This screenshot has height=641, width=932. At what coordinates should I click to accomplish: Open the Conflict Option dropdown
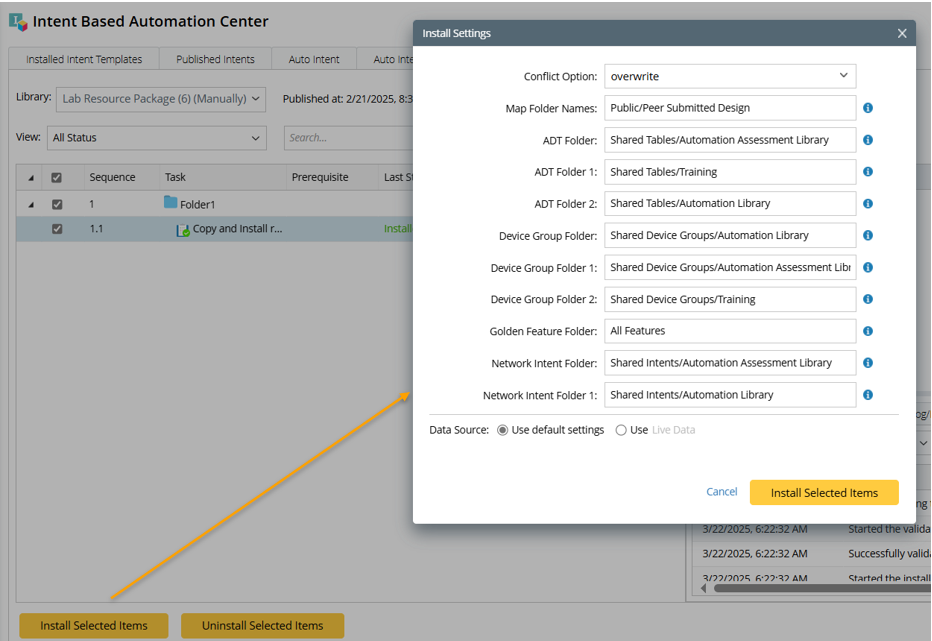730,76
